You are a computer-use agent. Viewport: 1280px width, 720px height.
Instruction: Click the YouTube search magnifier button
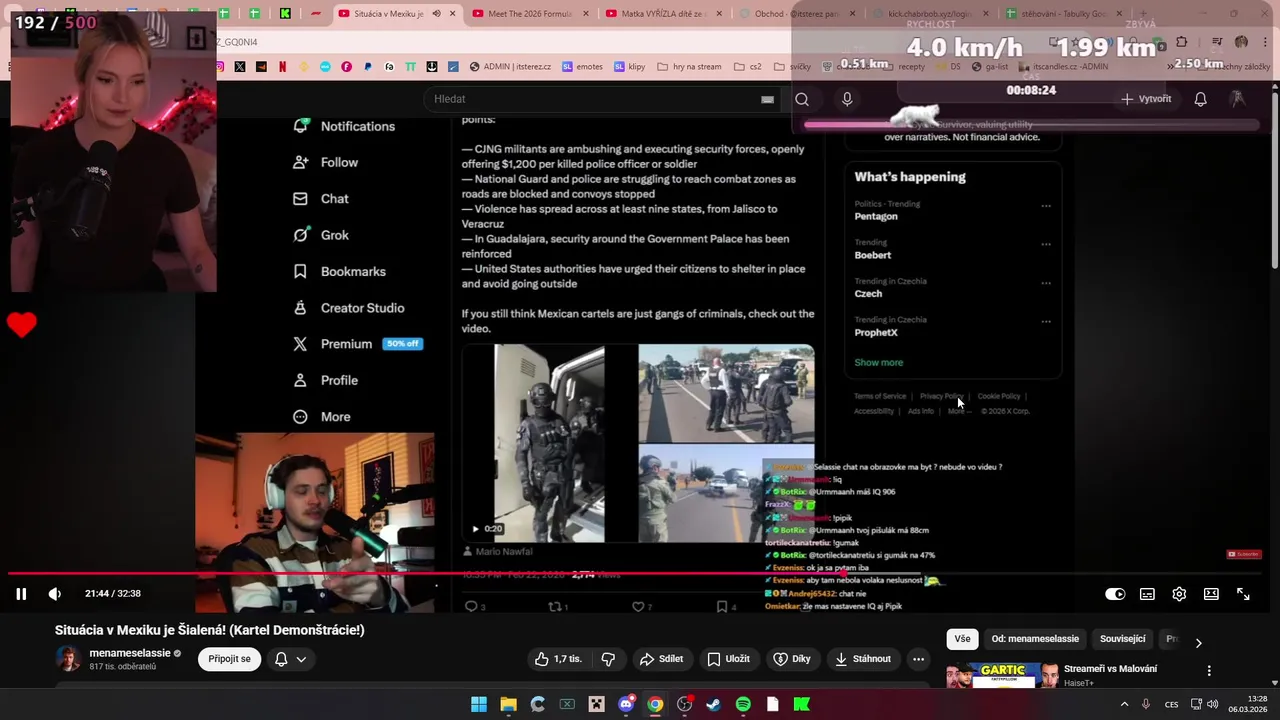point(802,99)
